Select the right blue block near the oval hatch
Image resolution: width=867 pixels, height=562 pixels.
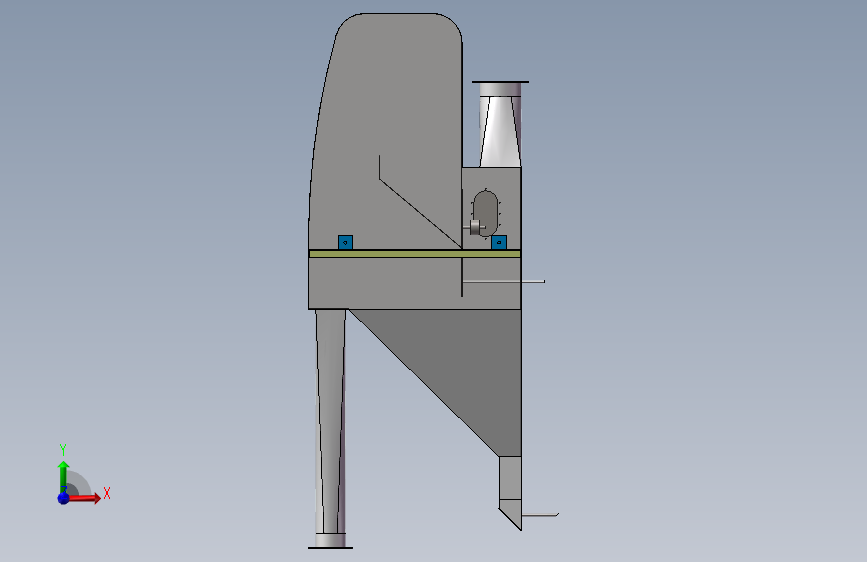click(499, 242)
